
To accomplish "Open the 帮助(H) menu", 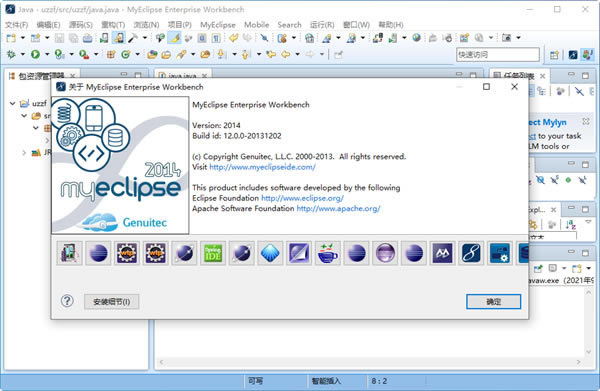I will point(391,25).
